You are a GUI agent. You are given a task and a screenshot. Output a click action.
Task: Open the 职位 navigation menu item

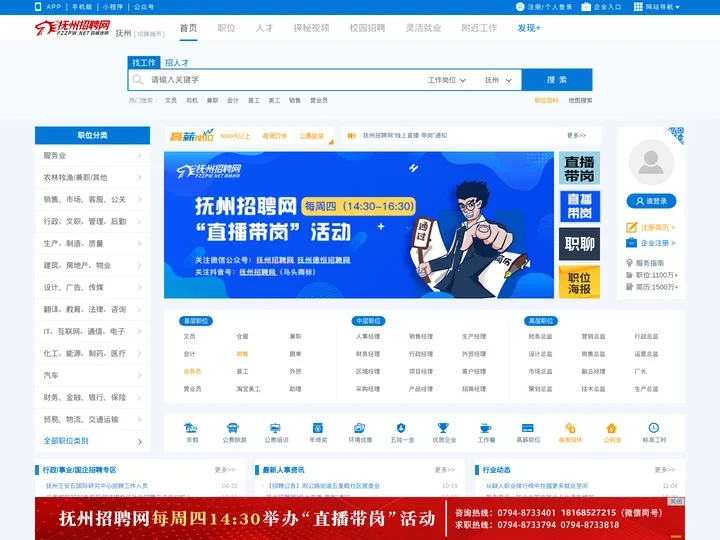click(x=226, y=28)
